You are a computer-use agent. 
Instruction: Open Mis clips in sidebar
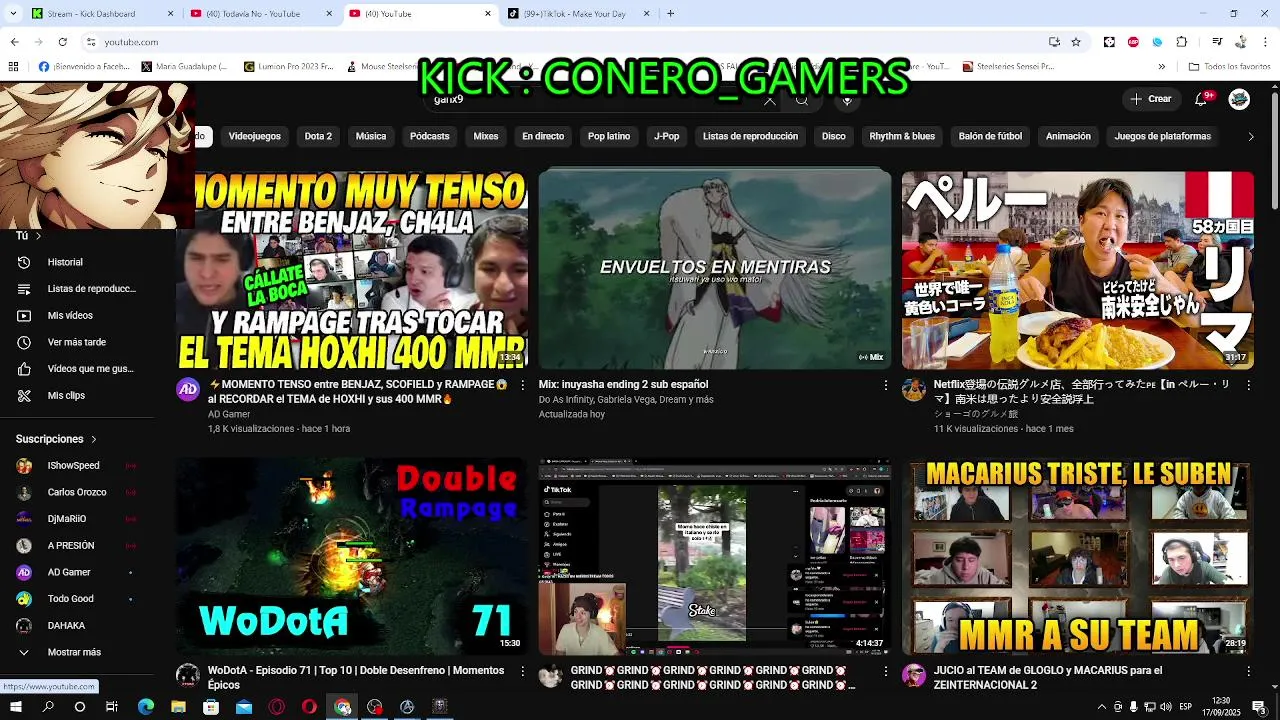(76, 395)
